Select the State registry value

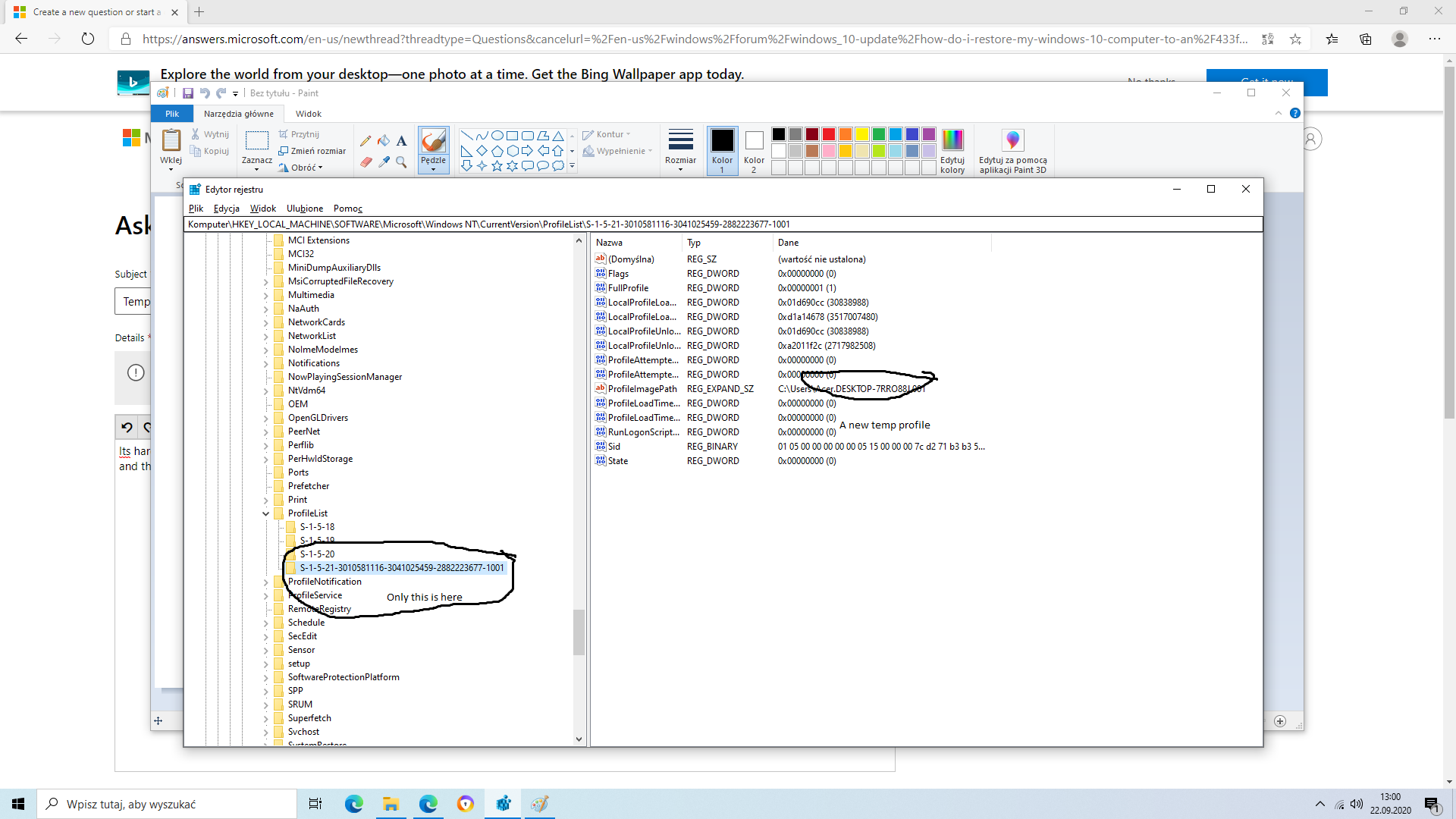pyautogui.click(x=618, y=461)
